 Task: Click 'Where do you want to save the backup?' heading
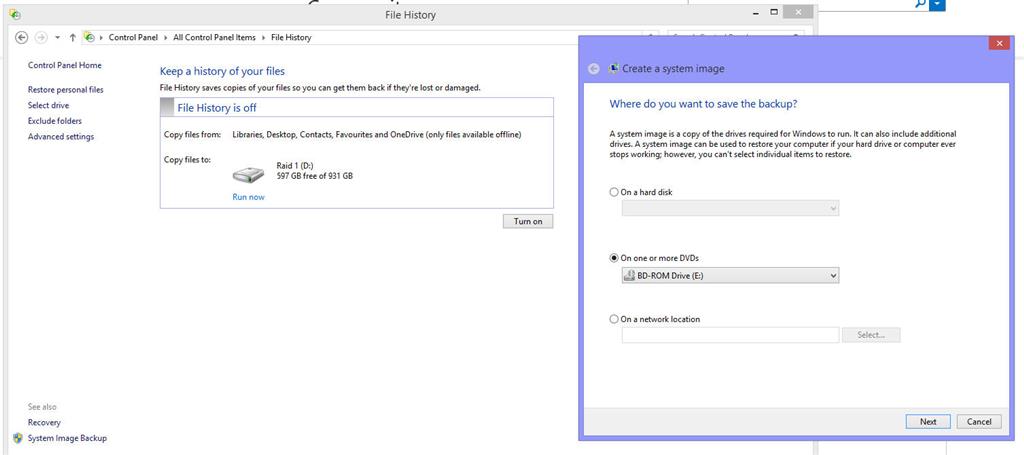tap(703, 104)
